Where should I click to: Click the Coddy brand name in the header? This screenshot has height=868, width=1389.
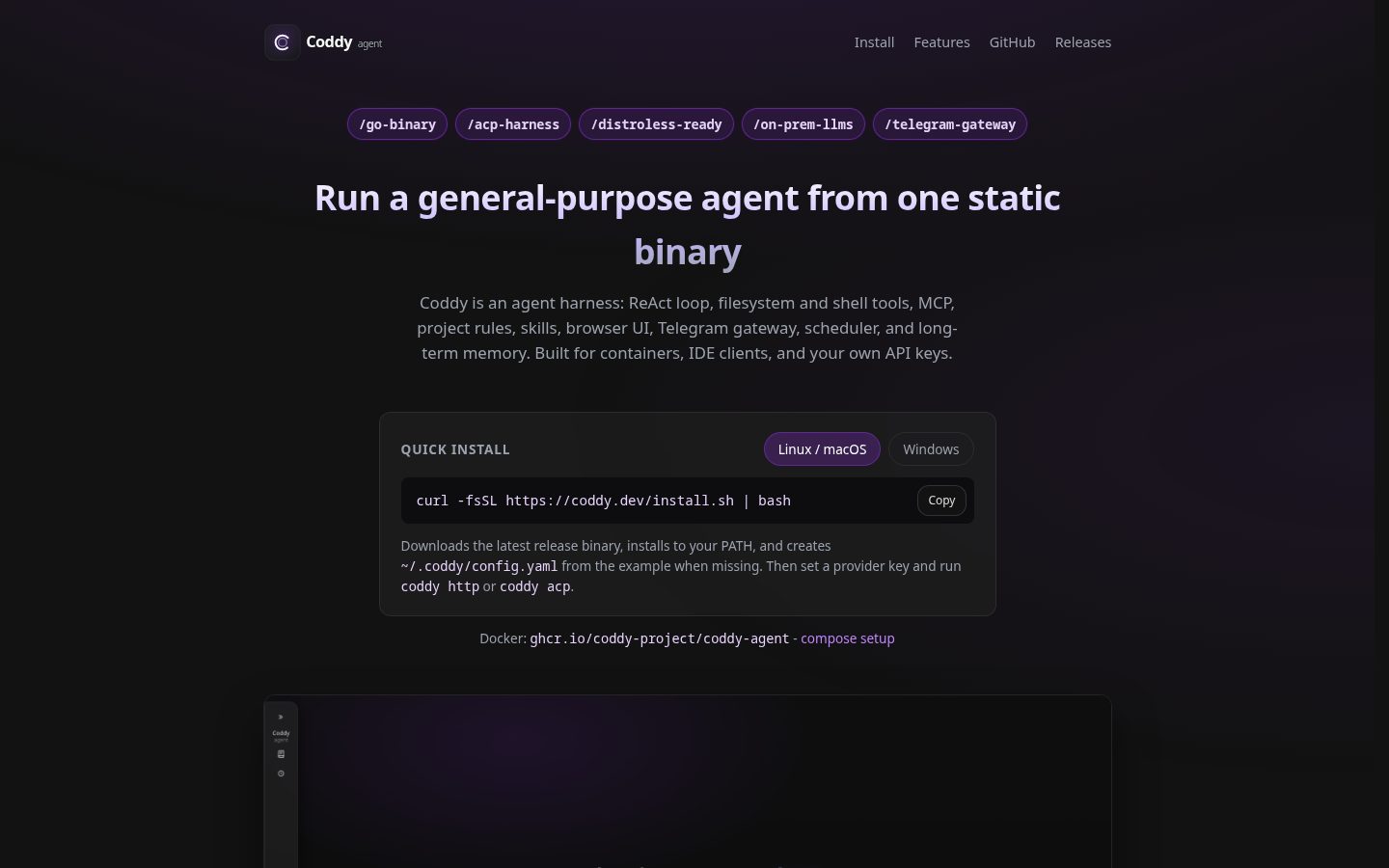329,41
